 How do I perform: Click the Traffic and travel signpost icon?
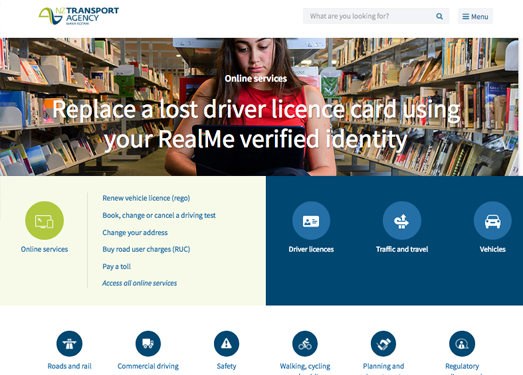click(x=402, y=221)
